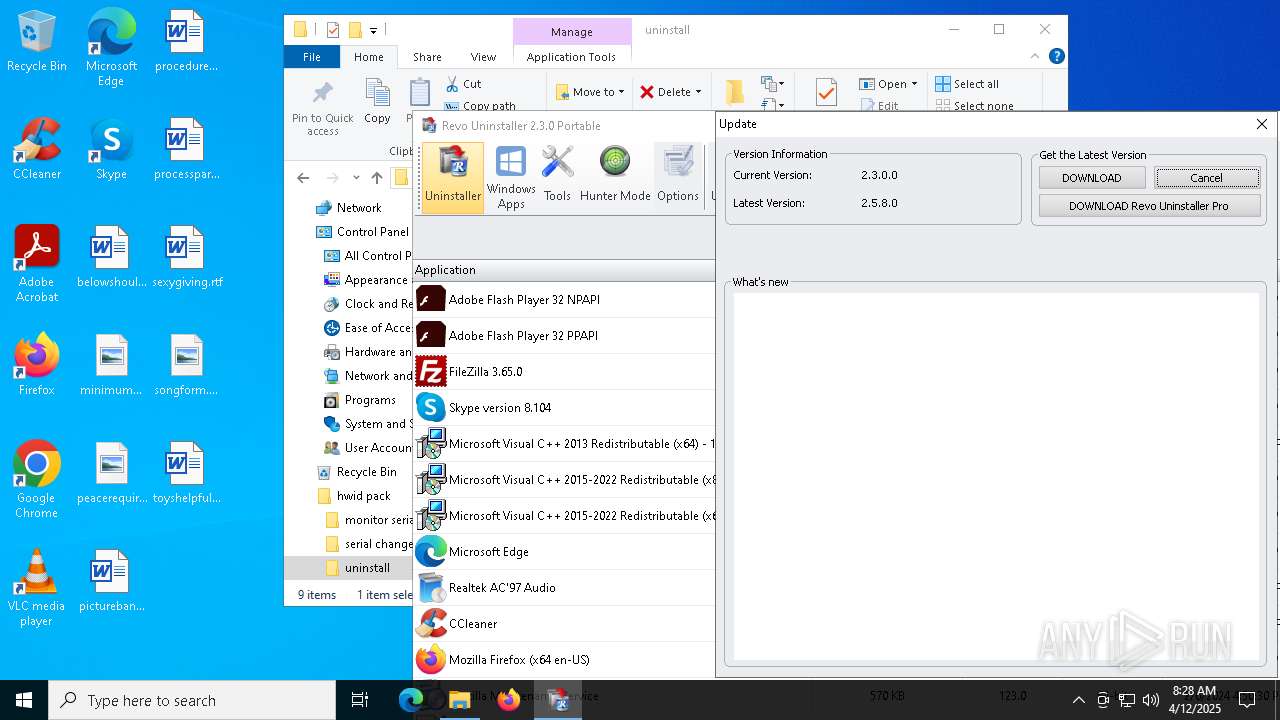Click the VLC media player desktop icon

click(37, 588)
